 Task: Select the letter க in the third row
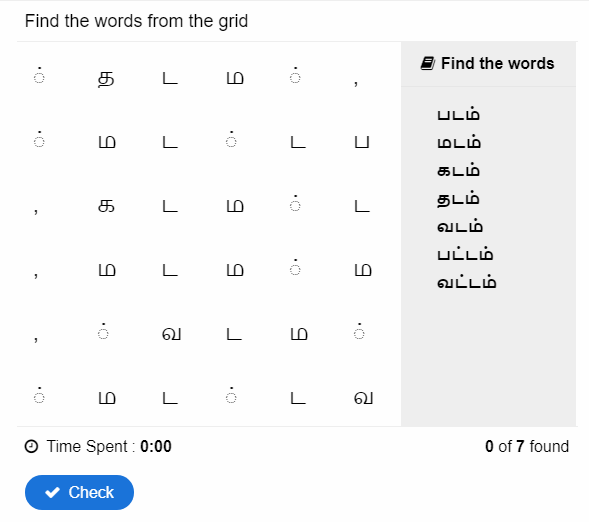(106, 206)
